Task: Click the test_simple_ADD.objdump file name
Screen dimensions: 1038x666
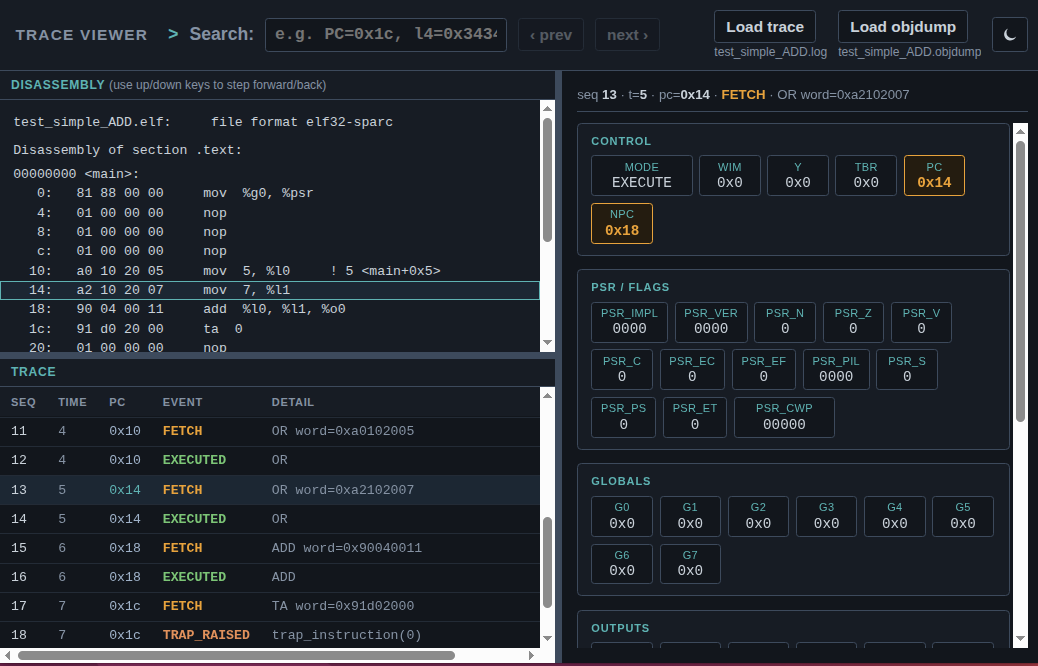Action: 910,52
